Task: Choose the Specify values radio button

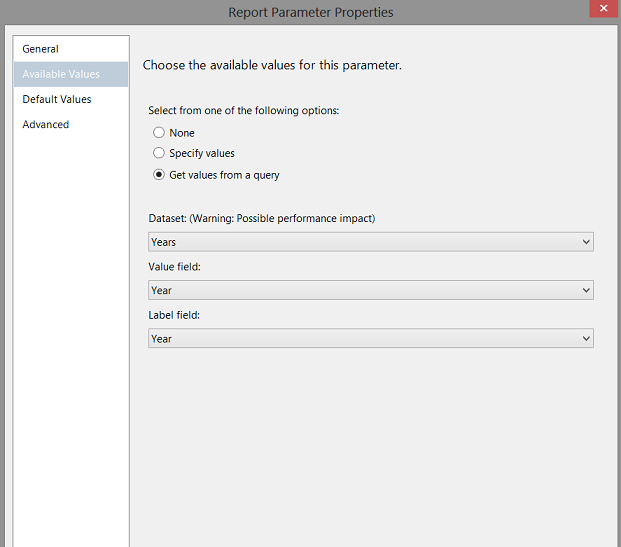Action: click(x=159, y=153)
